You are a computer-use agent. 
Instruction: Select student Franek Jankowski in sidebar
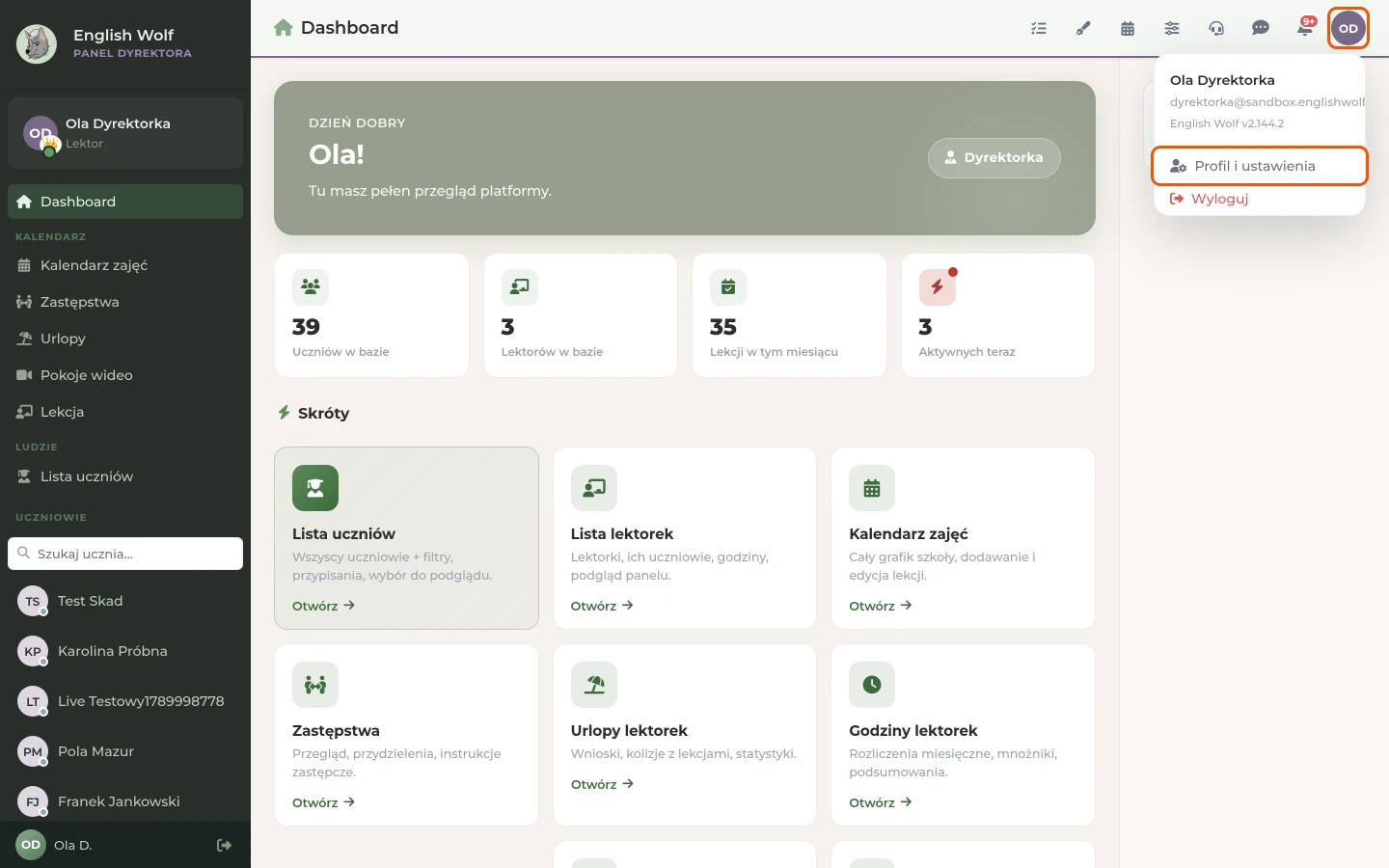point(125,801)
